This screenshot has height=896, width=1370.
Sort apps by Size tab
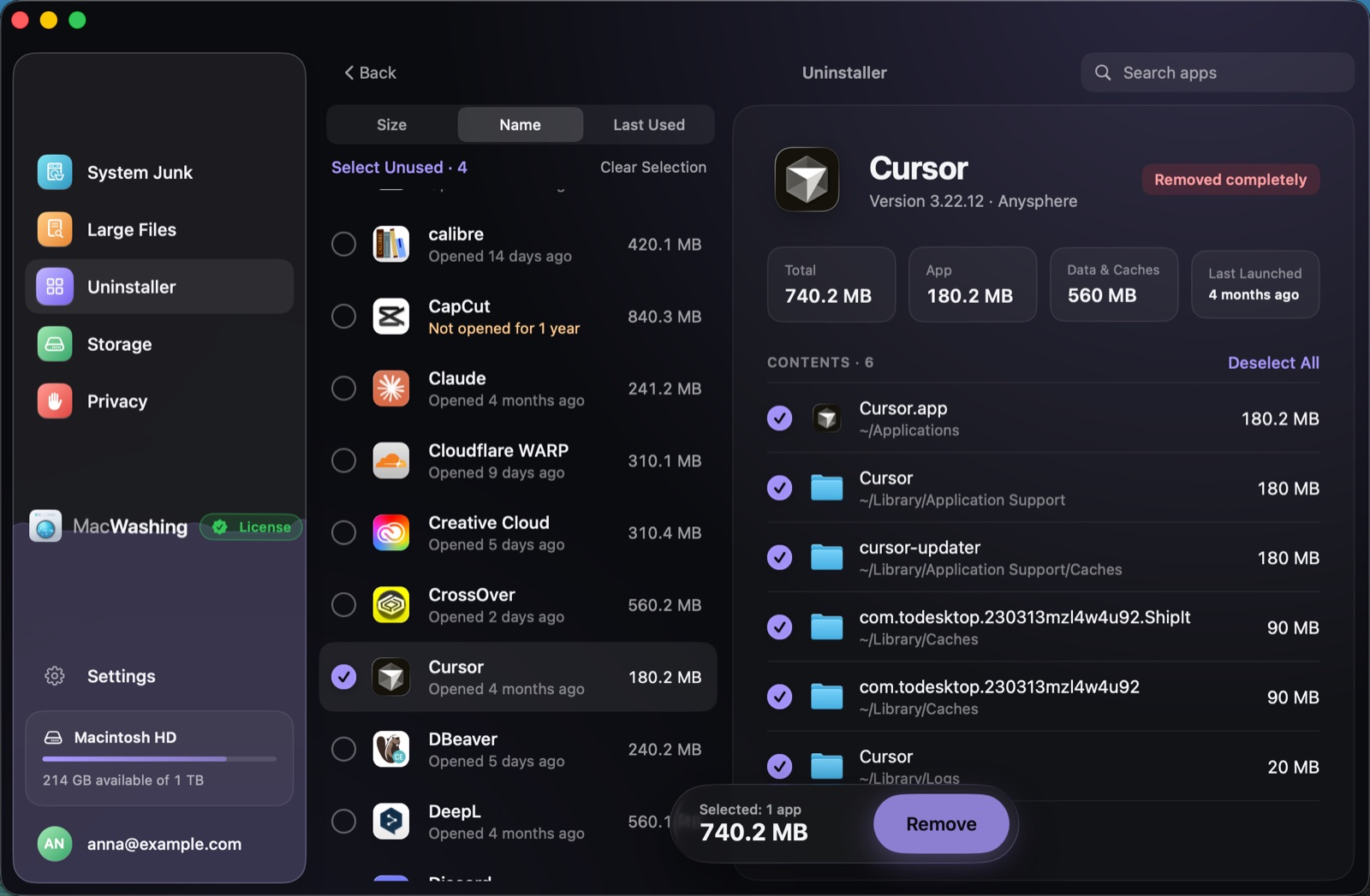392,125
